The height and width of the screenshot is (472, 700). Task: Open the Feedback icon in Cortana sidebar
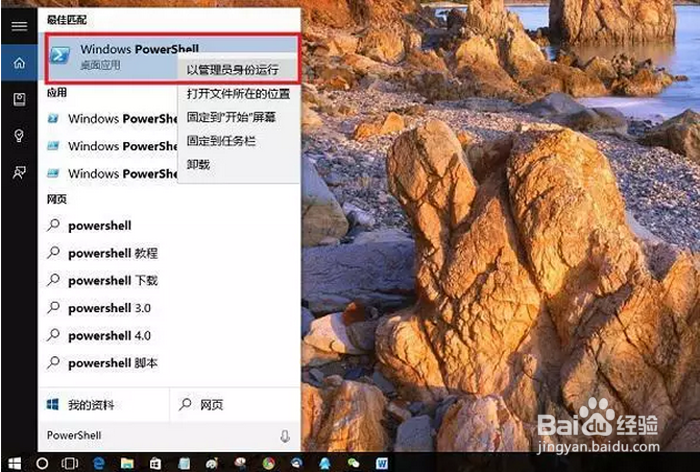pyautogui.click(x=19, y=172)
